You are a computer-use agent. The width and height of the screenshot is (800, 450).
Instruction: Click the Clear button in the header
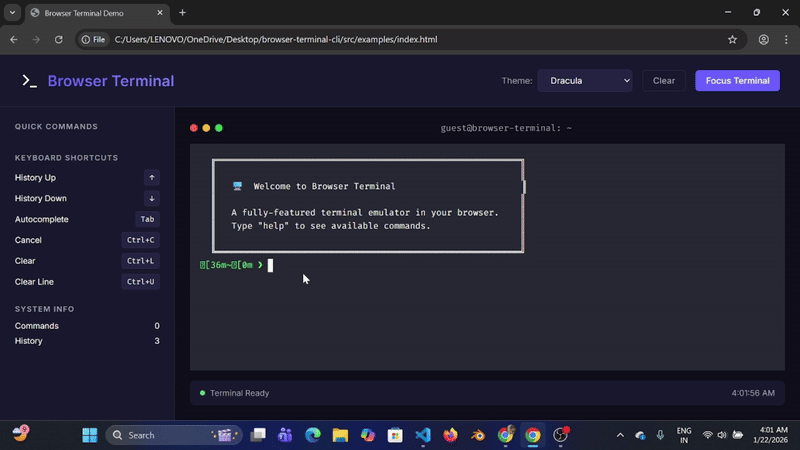[663, 81]
